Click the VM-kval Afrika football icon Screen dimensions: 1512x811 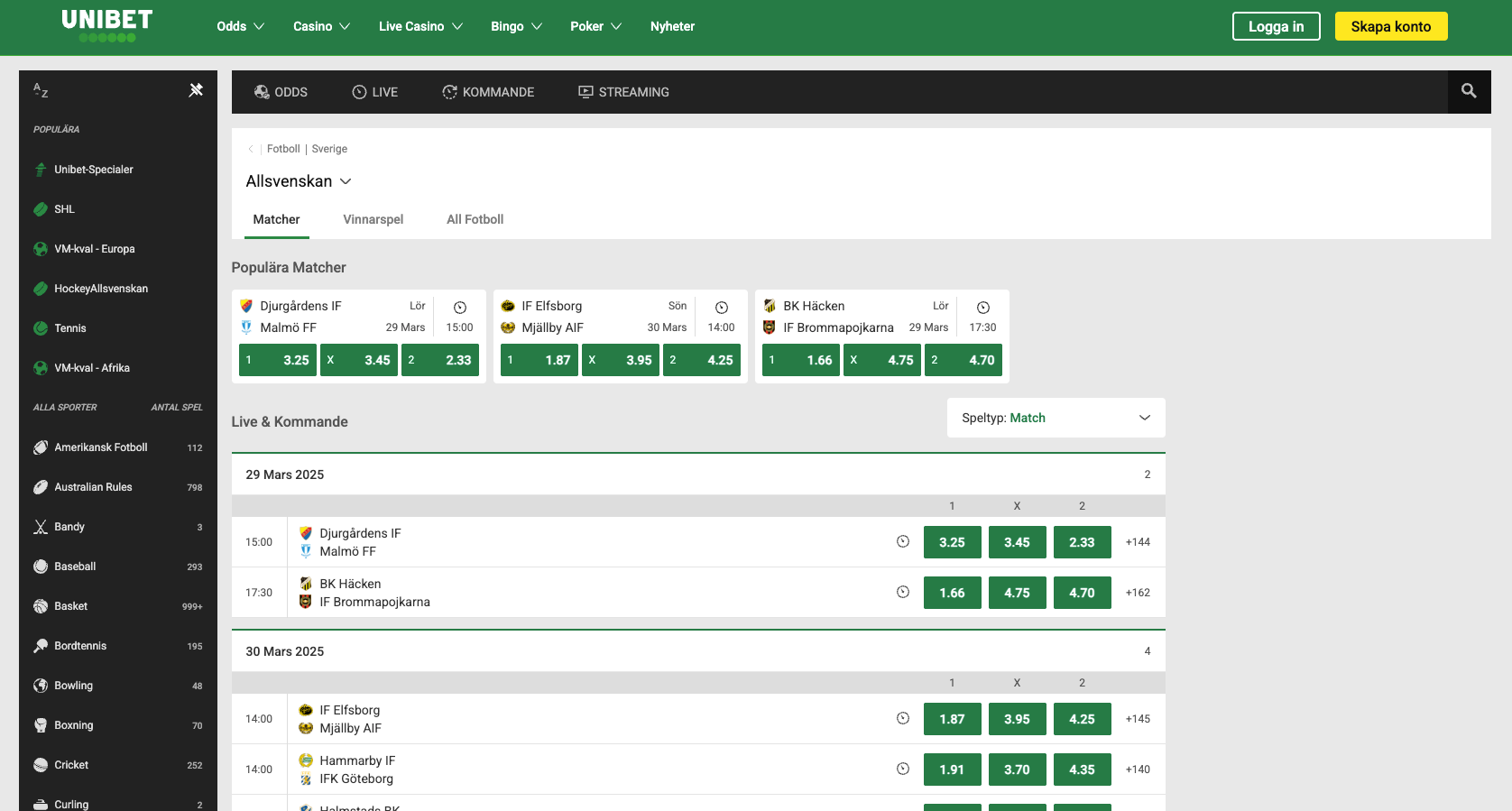click(41, 368)
